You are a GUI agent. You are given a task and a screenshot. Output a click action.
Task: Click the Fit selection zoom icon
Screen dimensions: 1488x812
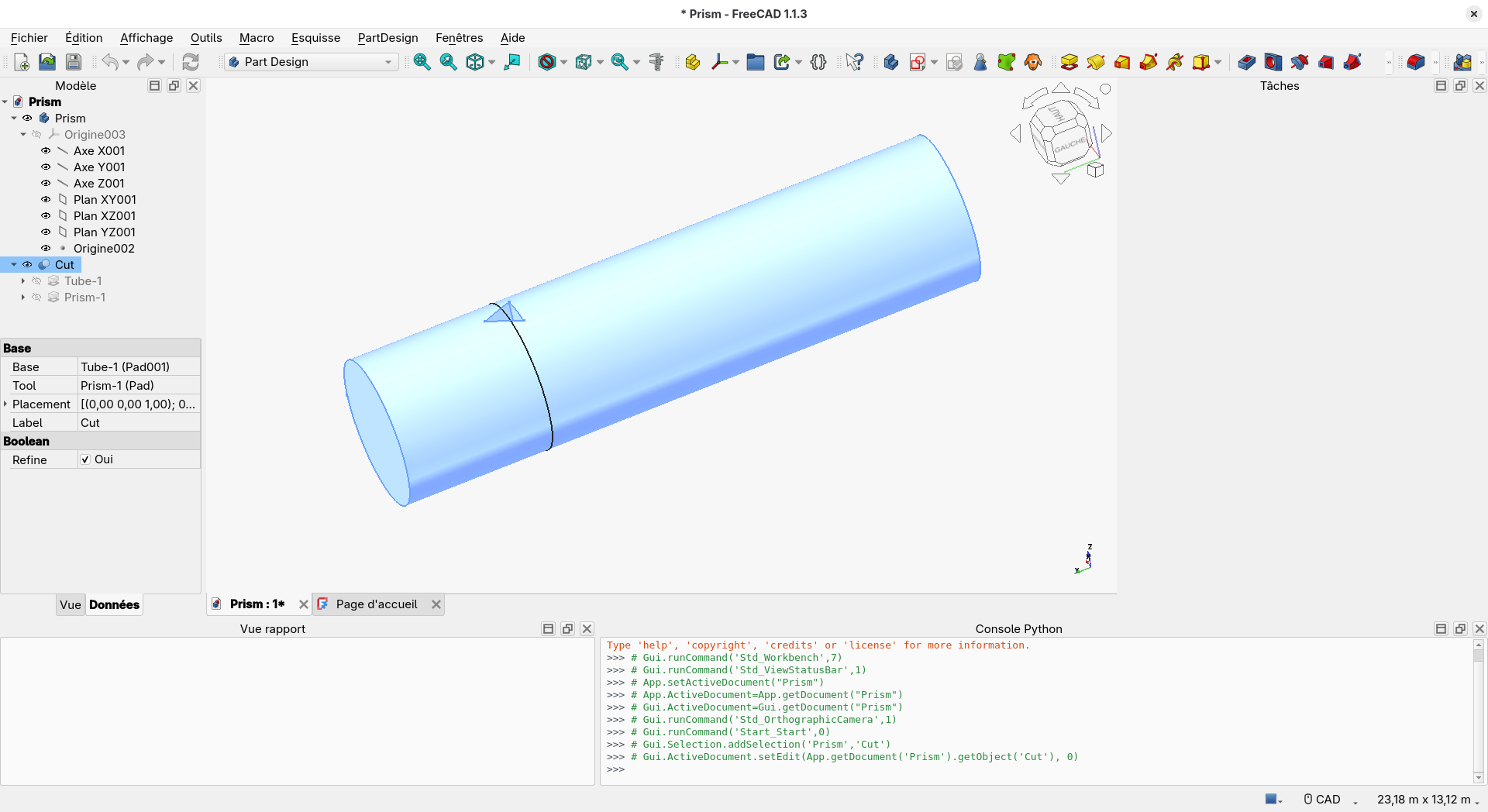[449, 62]
